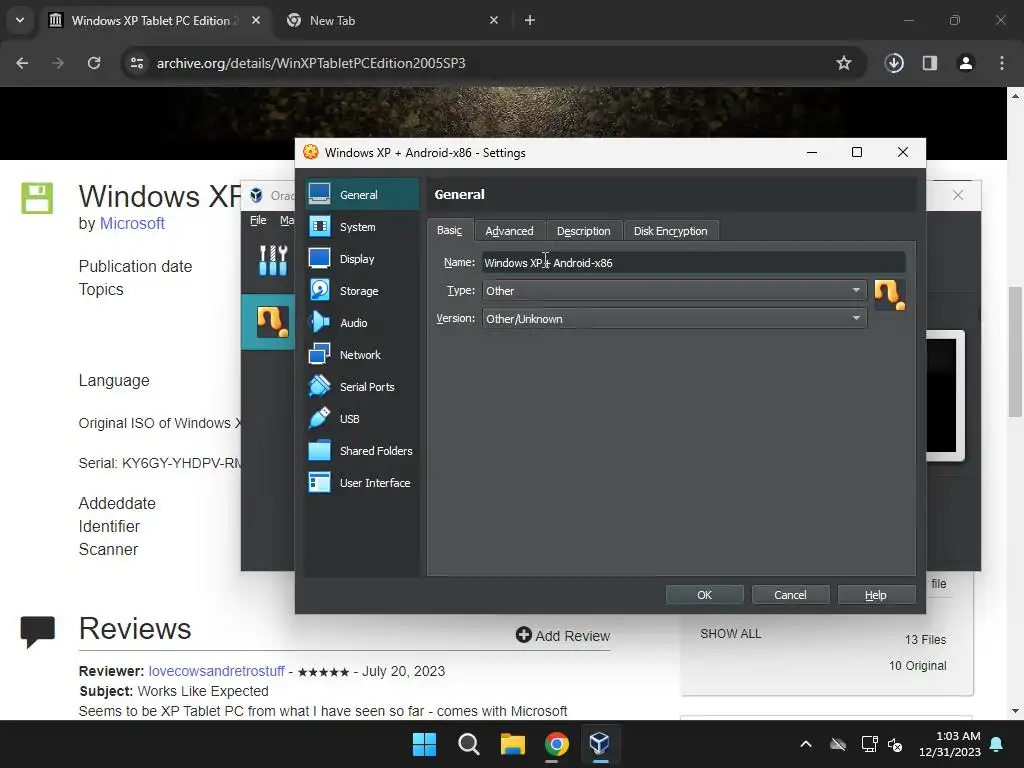
Task: Click VirtualBox icon in taskbar
Action: pyautogui.click(x=600, y=744)
